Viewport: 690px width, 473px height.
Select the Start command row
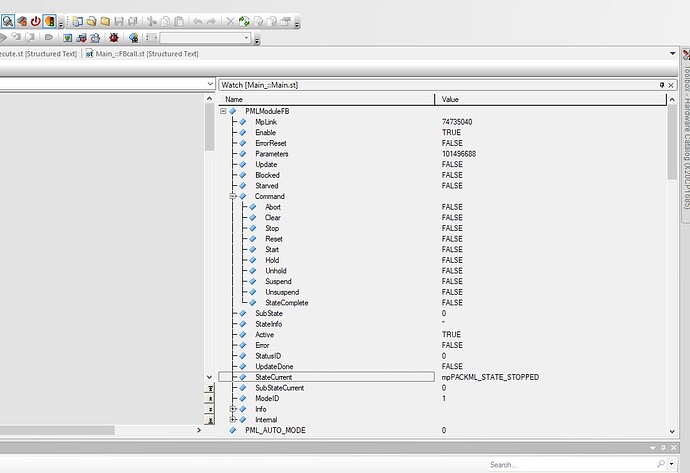pyautogui.click(x=272, y=249)
